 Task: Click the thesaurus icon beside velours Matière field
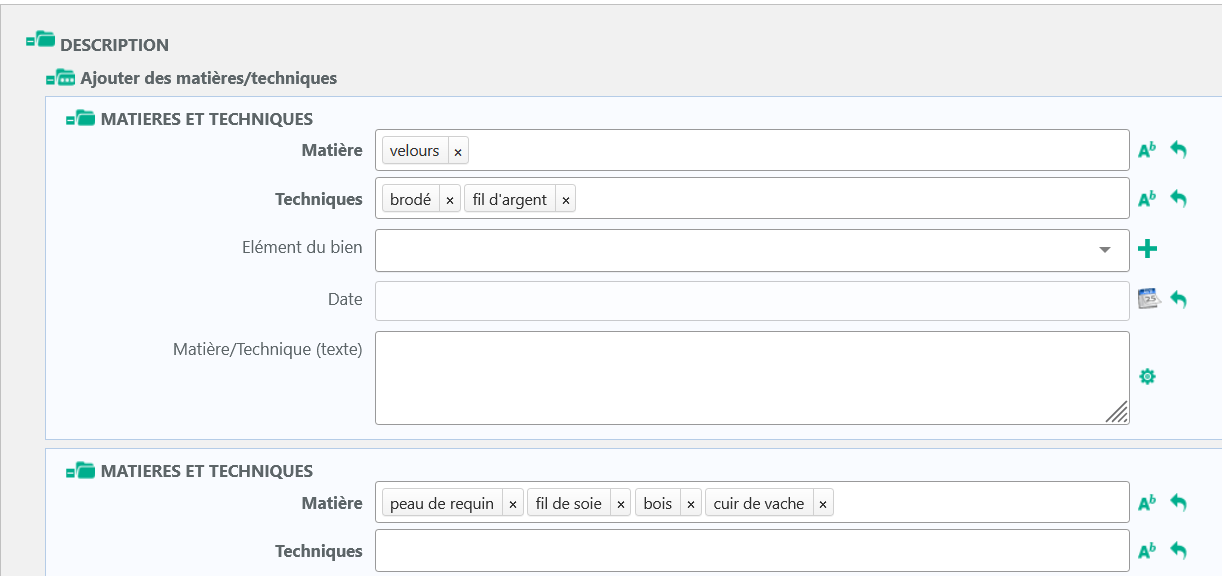click(1147, 150)
